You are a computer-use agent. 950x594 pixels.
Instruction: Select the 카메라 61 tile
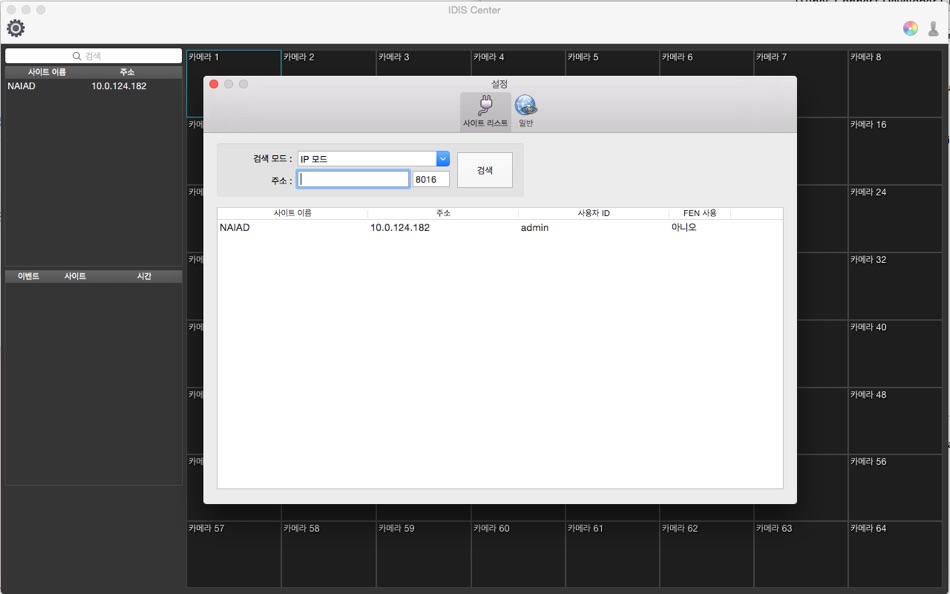(612, 555)
